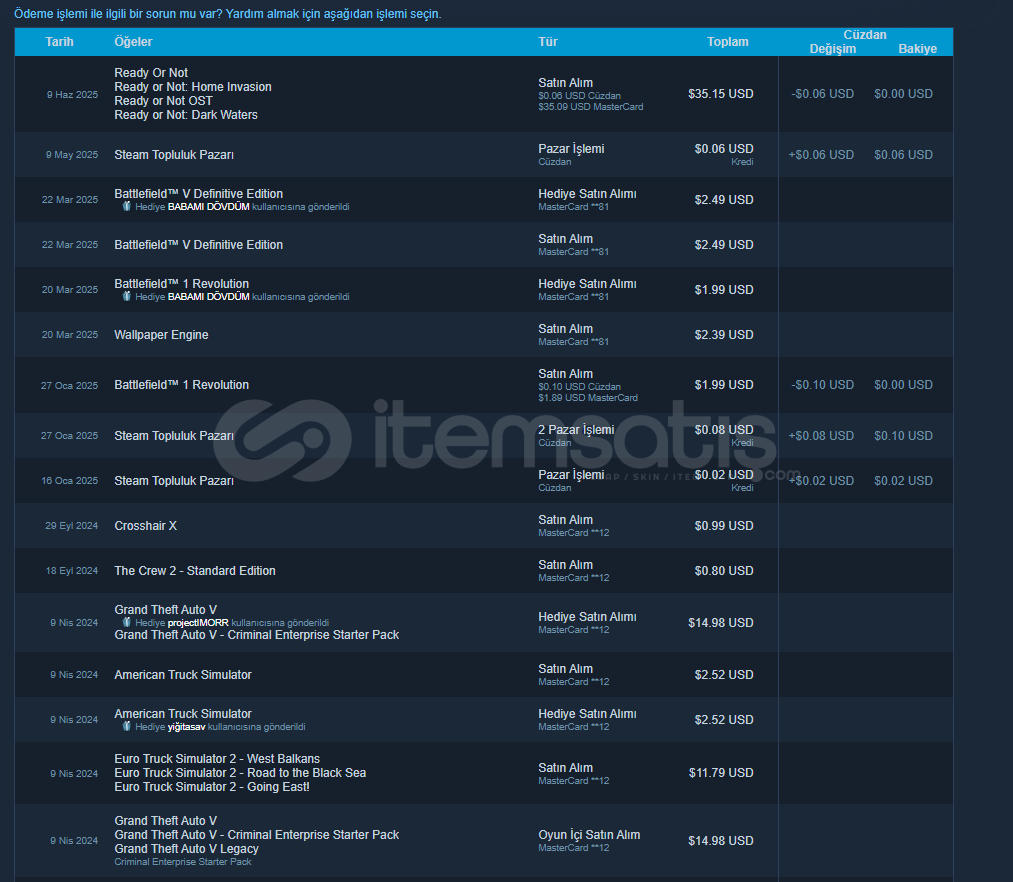Click $14.98 USD total in Hediye Satın Alımı row
The image size is (1013, 882).
tap(721, 623)
